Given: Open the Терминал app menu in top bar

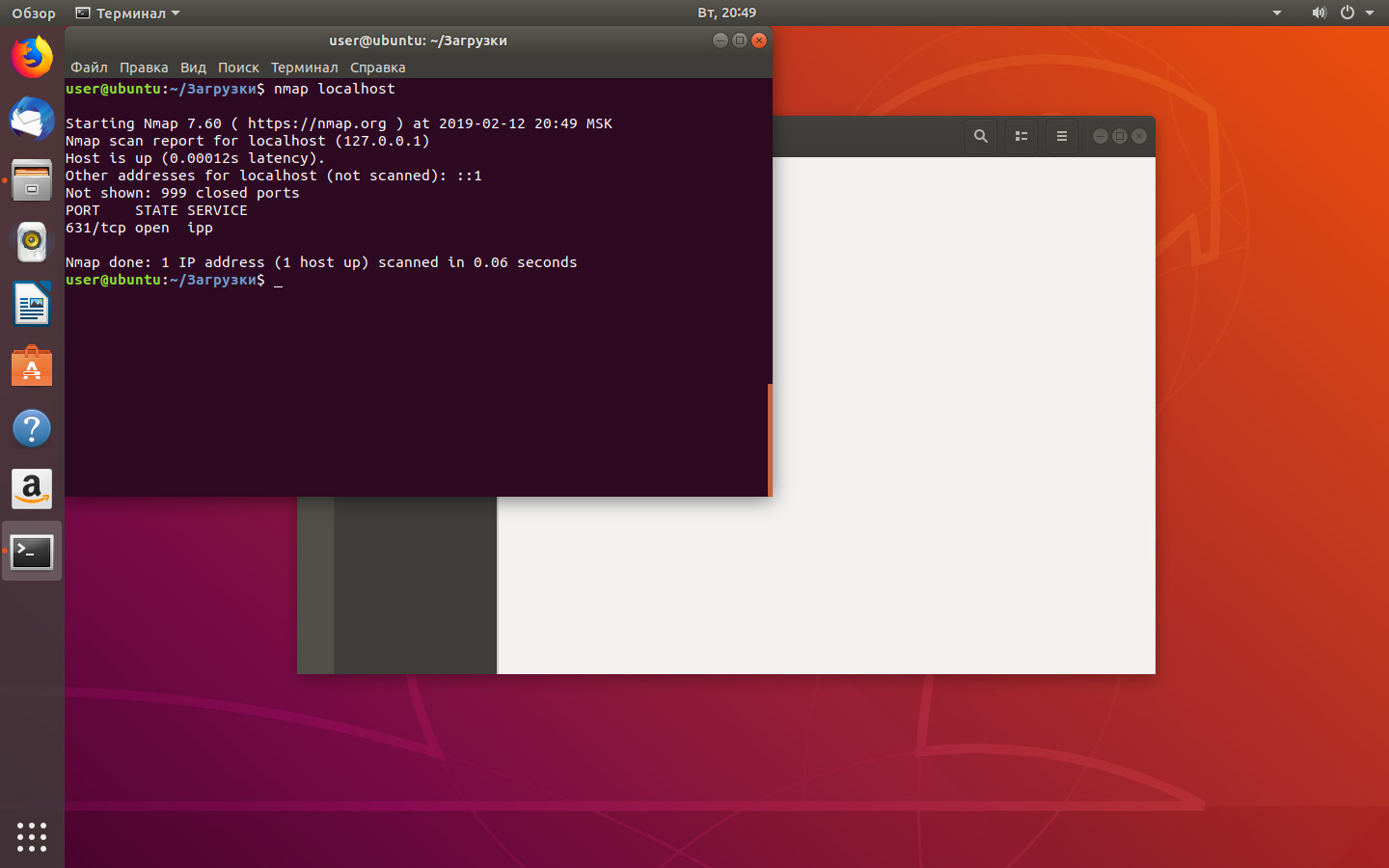Looking at the screenshot, I should coord(128,14).
